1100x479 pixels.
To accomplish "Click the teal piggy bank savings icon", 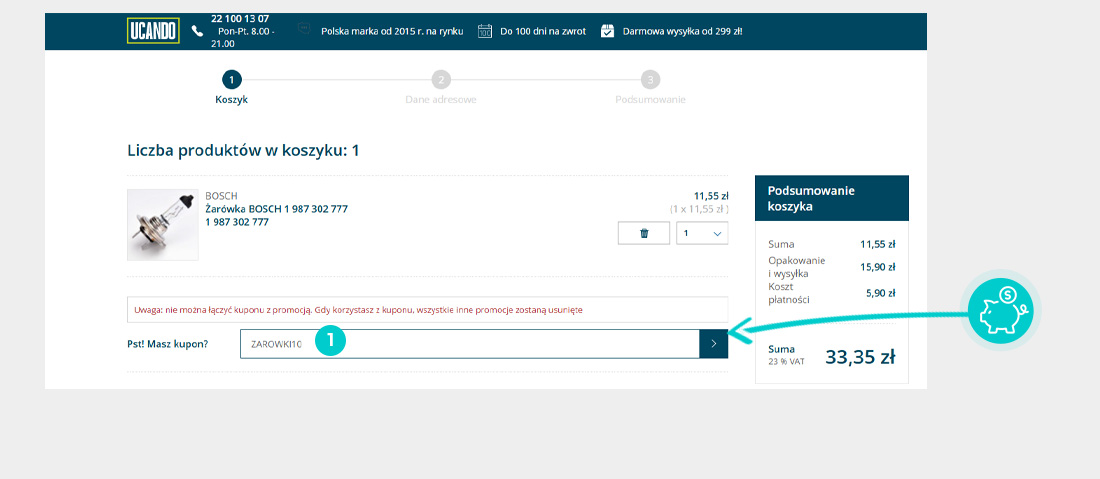I will point(1001,312).
